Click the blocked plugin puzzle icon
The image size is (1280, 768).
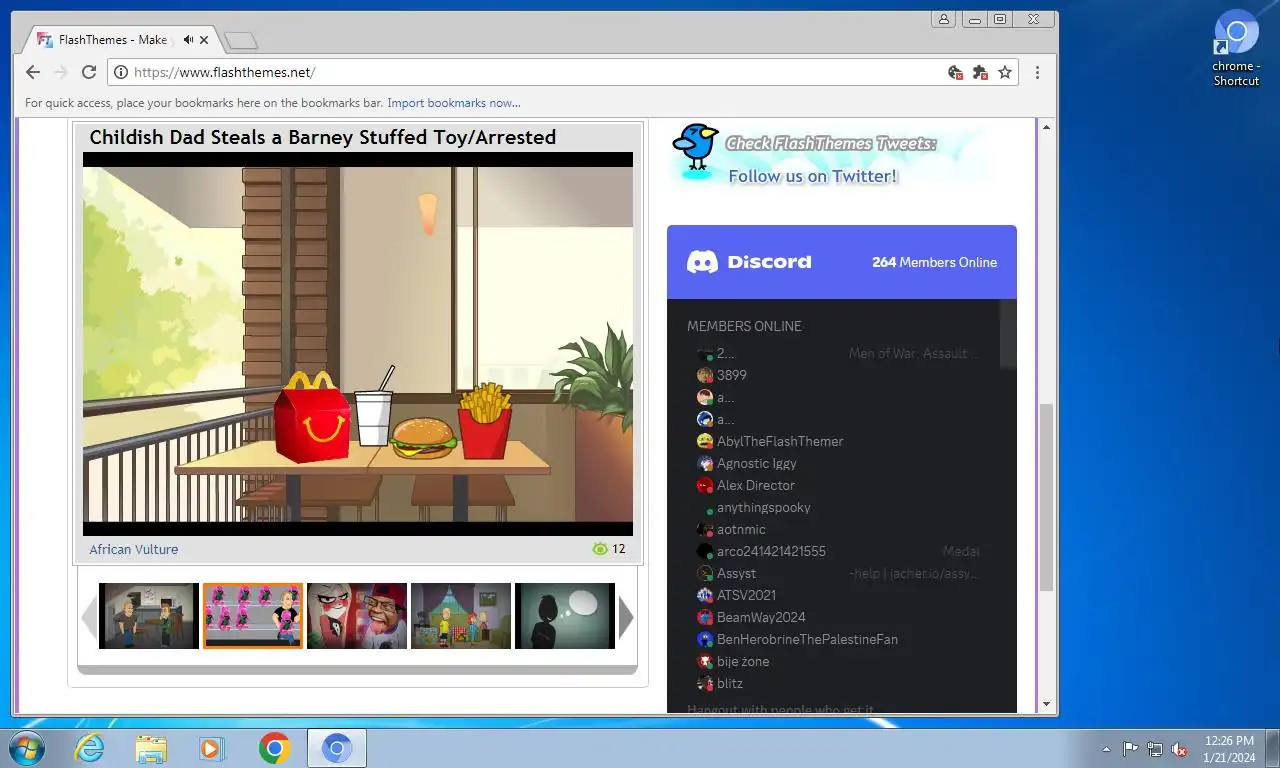pos(980,72)
